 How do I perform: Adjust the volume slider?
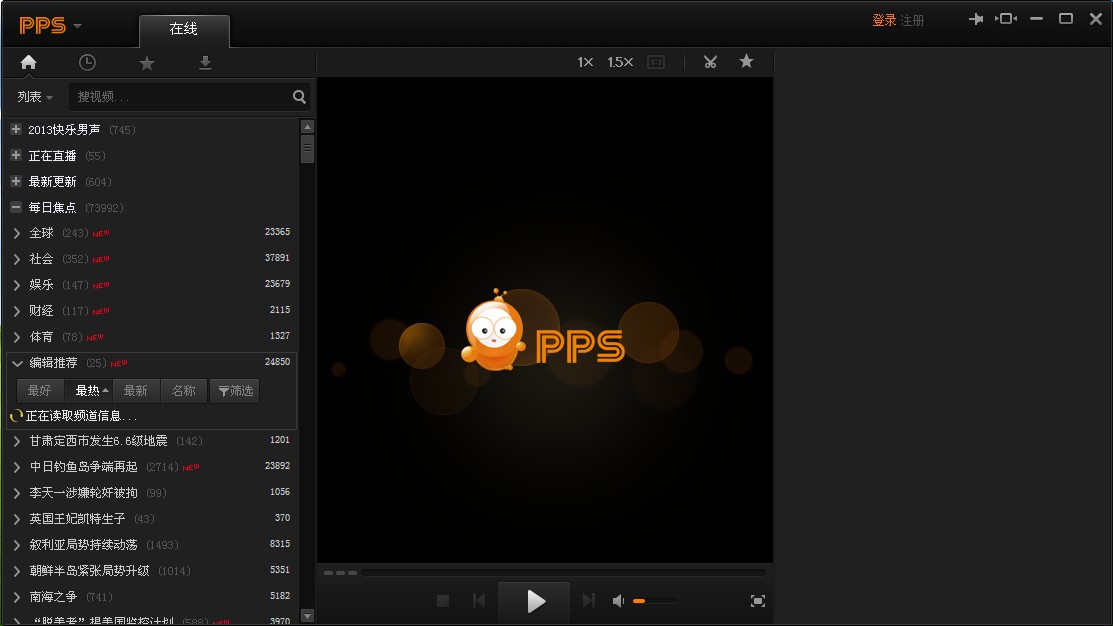[654, 601]
